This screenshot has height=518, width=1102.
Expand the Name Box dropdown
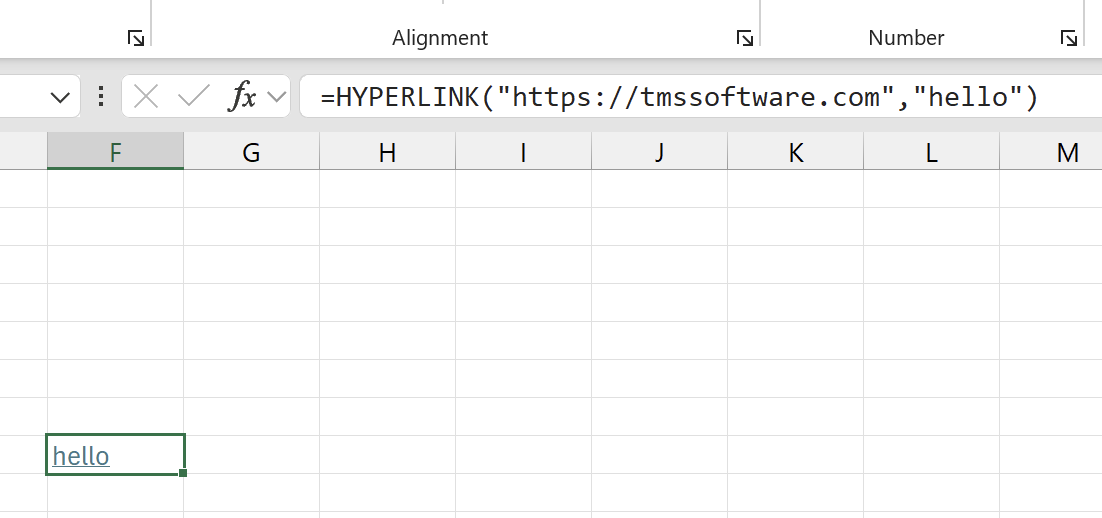[61, 97]
